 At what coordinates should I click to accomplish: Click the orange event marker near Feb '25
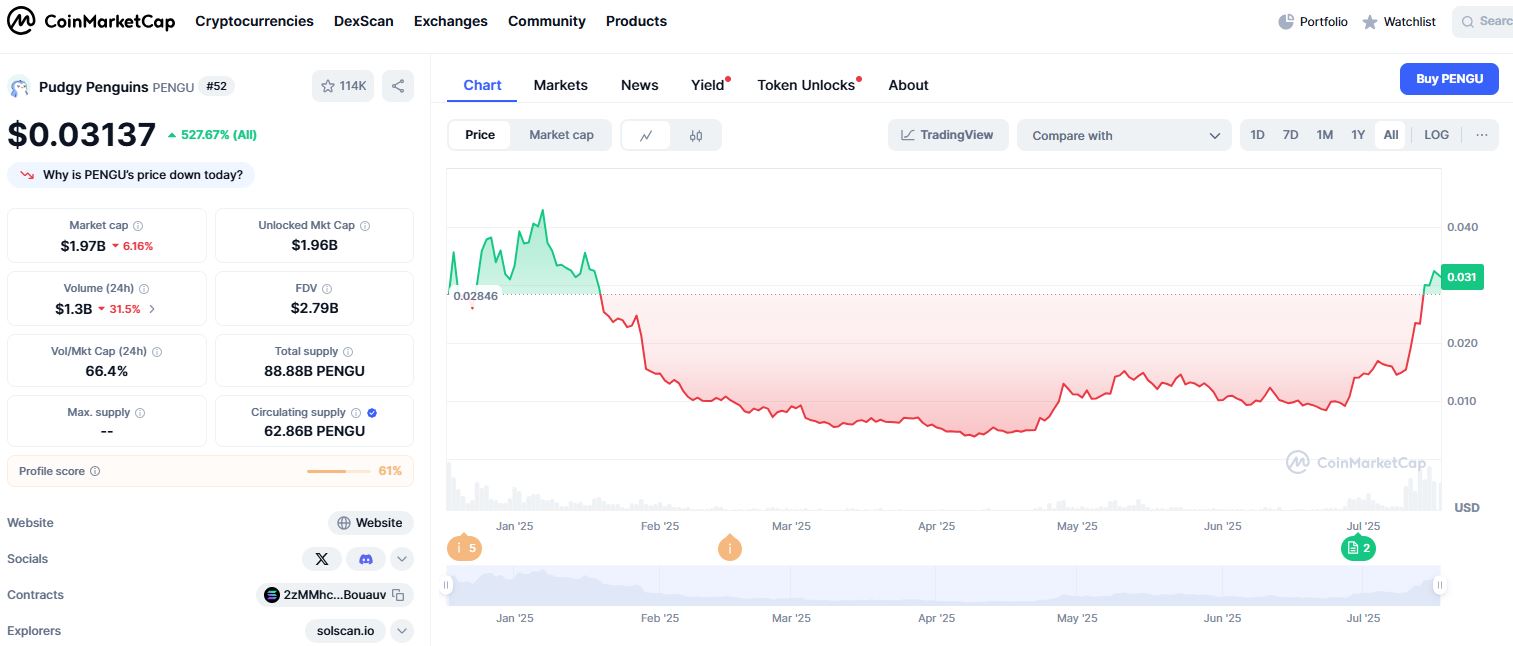click(x=730, y=548)
